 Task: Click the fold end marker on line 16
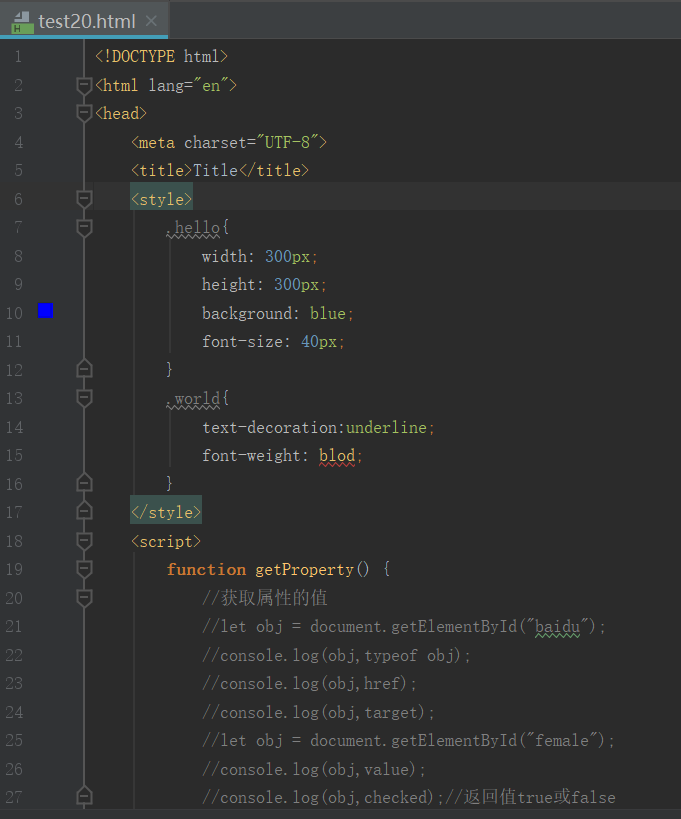(84, 483)
